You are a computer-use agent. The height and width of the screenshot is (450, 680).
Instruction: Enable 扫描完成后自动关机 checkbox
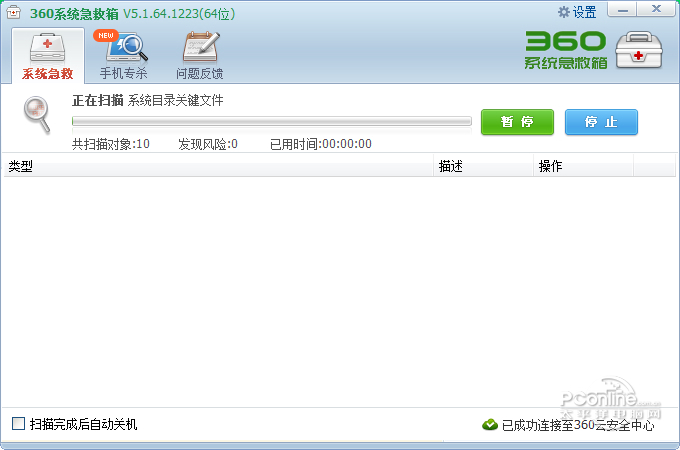coord(18,423)
